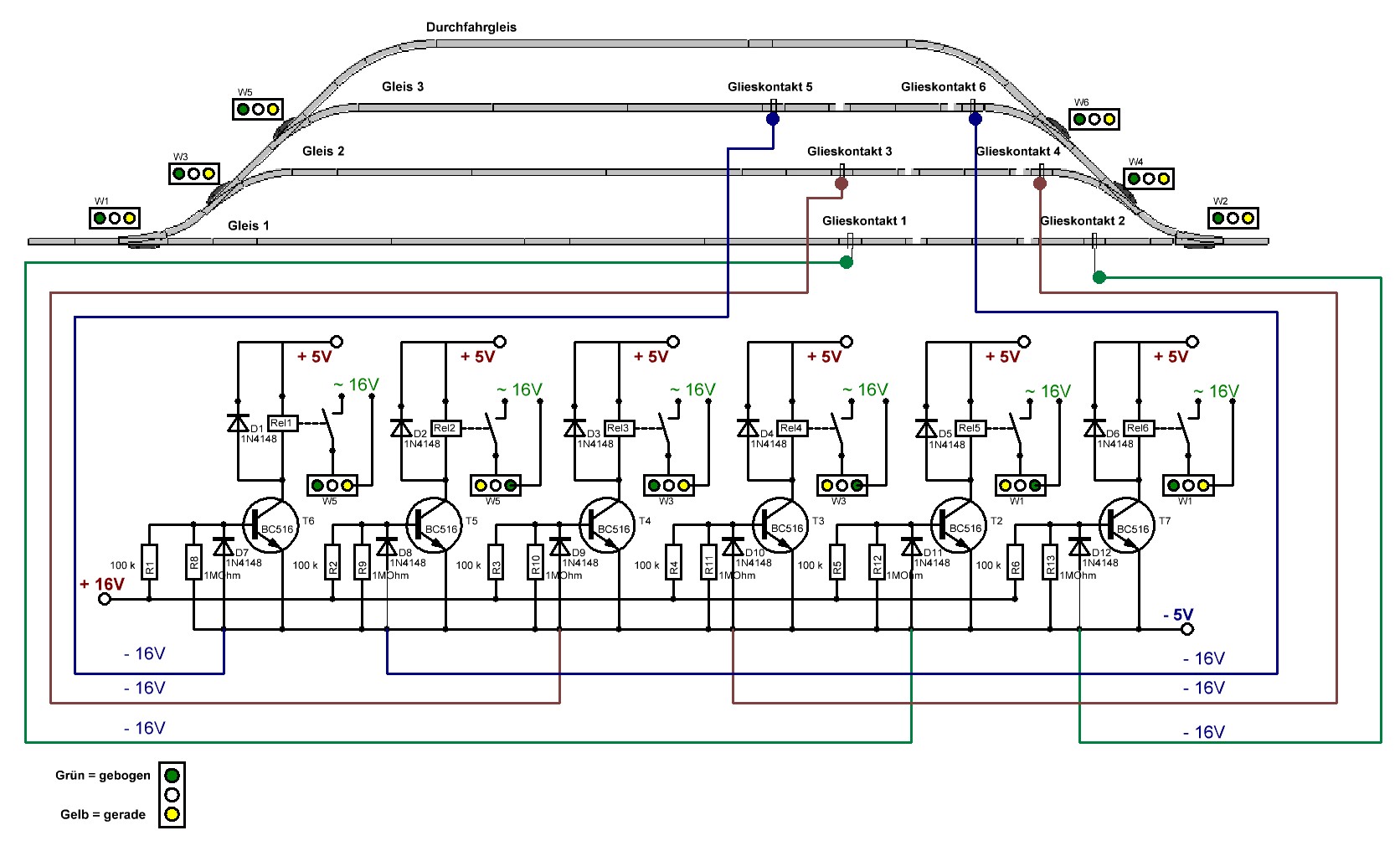Viewport: 1400px width, 846px height.
Task: Click the +16V terminal circle
Action: 105,600
